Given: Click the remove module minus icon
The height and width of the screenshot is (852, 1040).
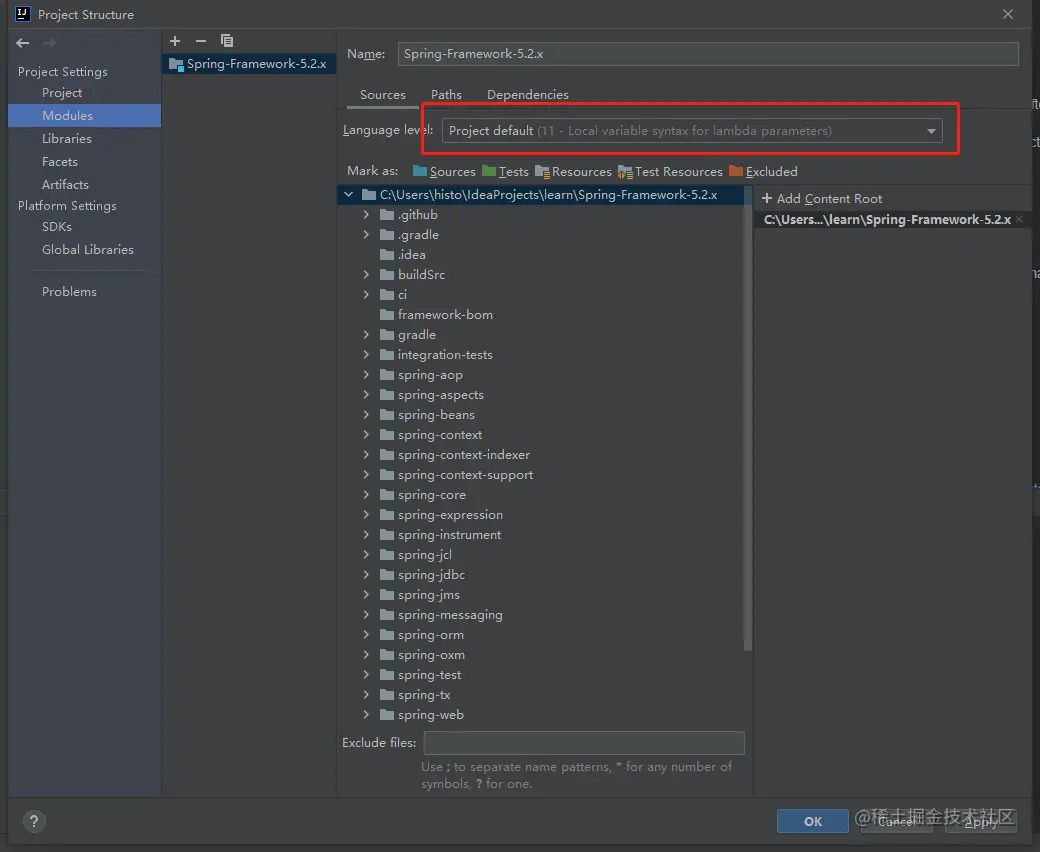Looking at the screenshot, I should click(x=201, y=41).
